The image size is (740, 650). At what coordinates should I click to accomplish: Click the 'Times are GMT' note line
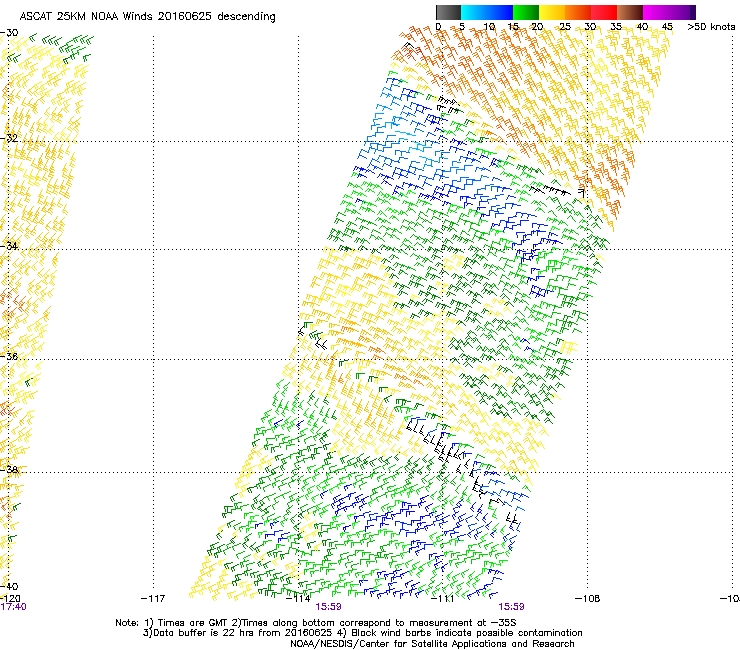316,623
